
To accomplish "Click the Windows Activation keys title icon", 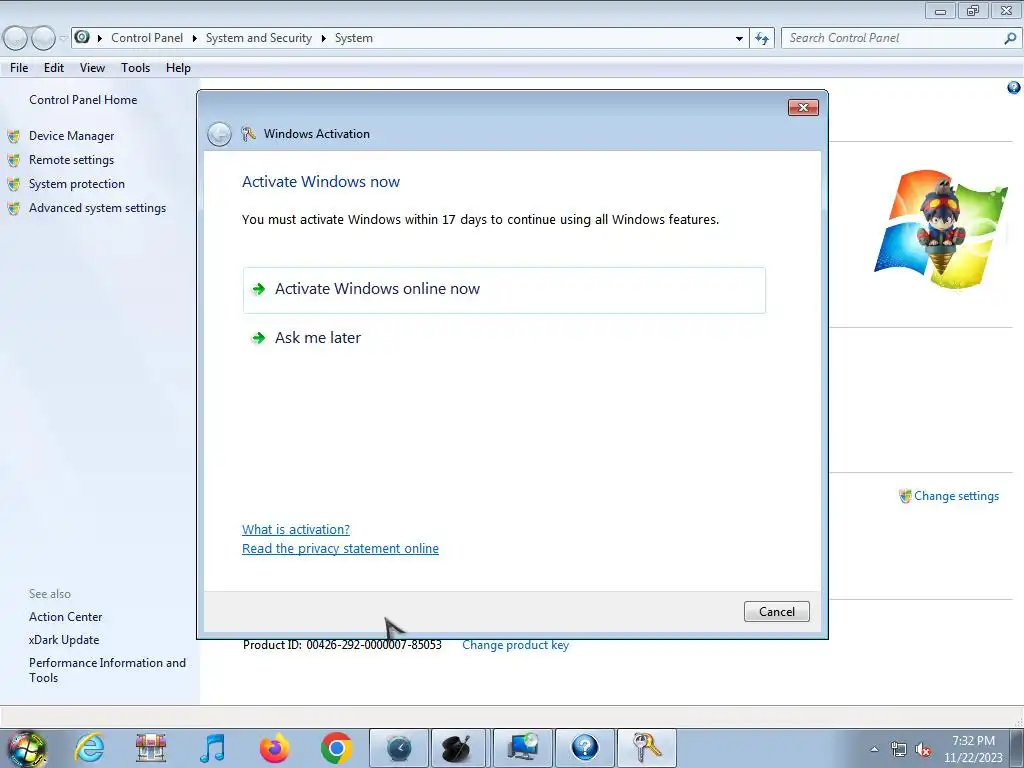I will pyautogui.click(x=248, y=134).
